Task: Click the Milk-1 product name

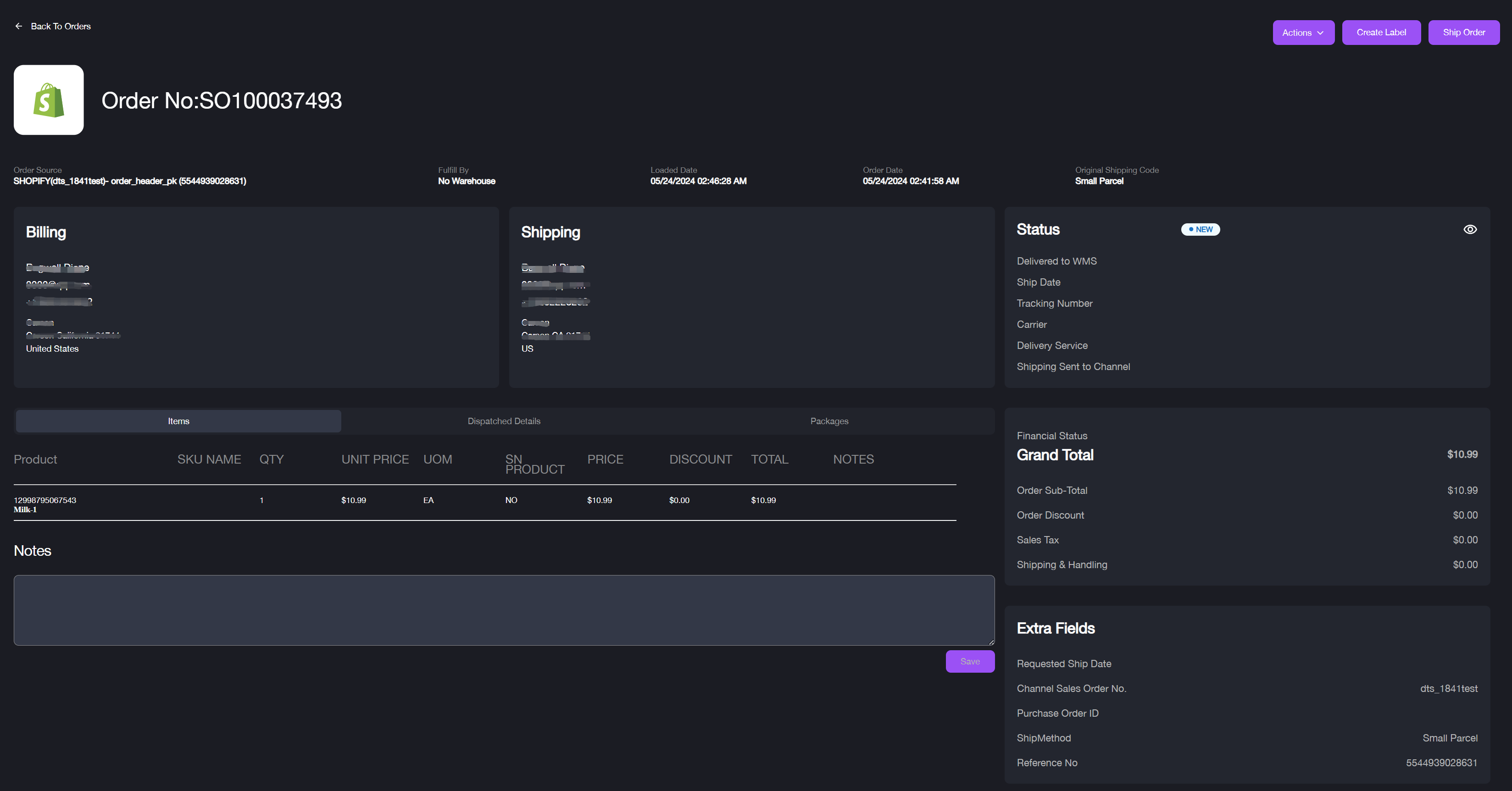Action: pyautogui.click(x=25, y=510)
